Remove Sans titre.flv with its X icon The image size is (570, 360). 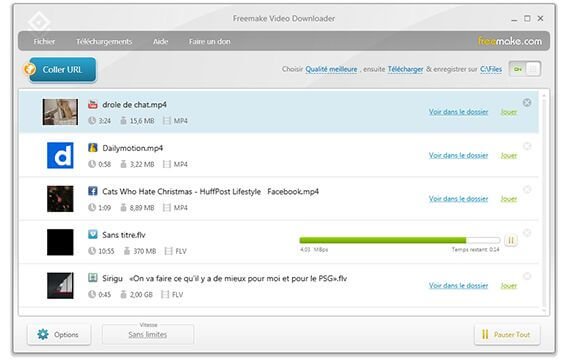point(527,233)
